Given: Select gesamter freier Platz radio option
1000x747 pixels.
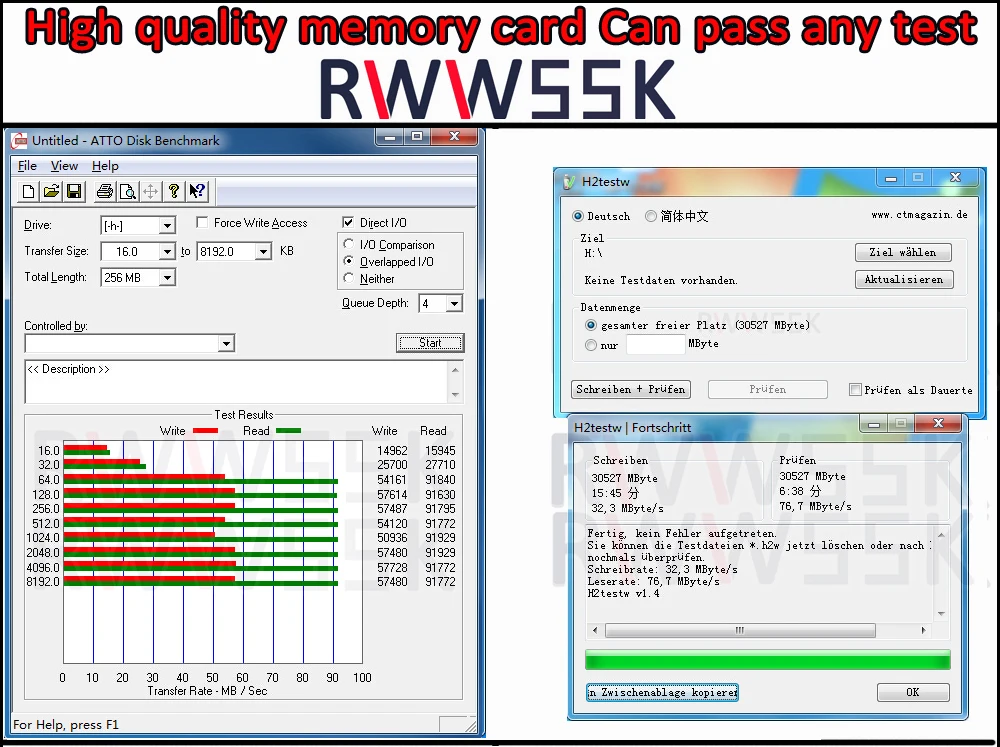Looking at the screenshot, I should click(x=591, y=325).
